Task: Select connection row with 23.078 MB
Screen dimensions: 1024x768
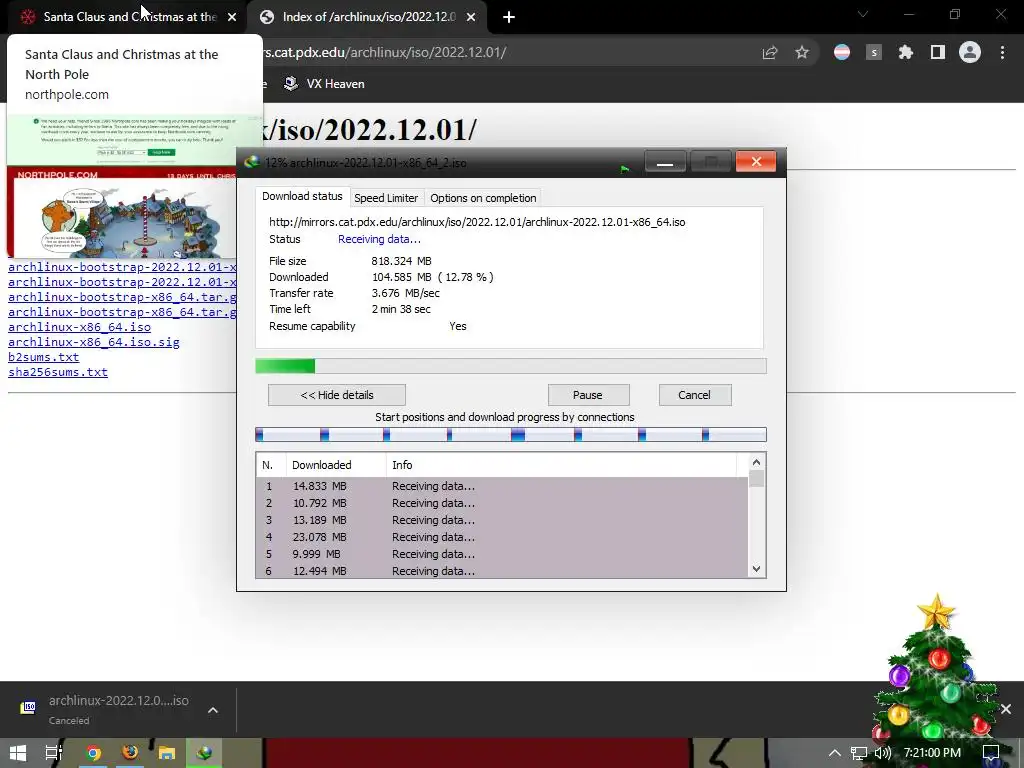Action: 502,537
